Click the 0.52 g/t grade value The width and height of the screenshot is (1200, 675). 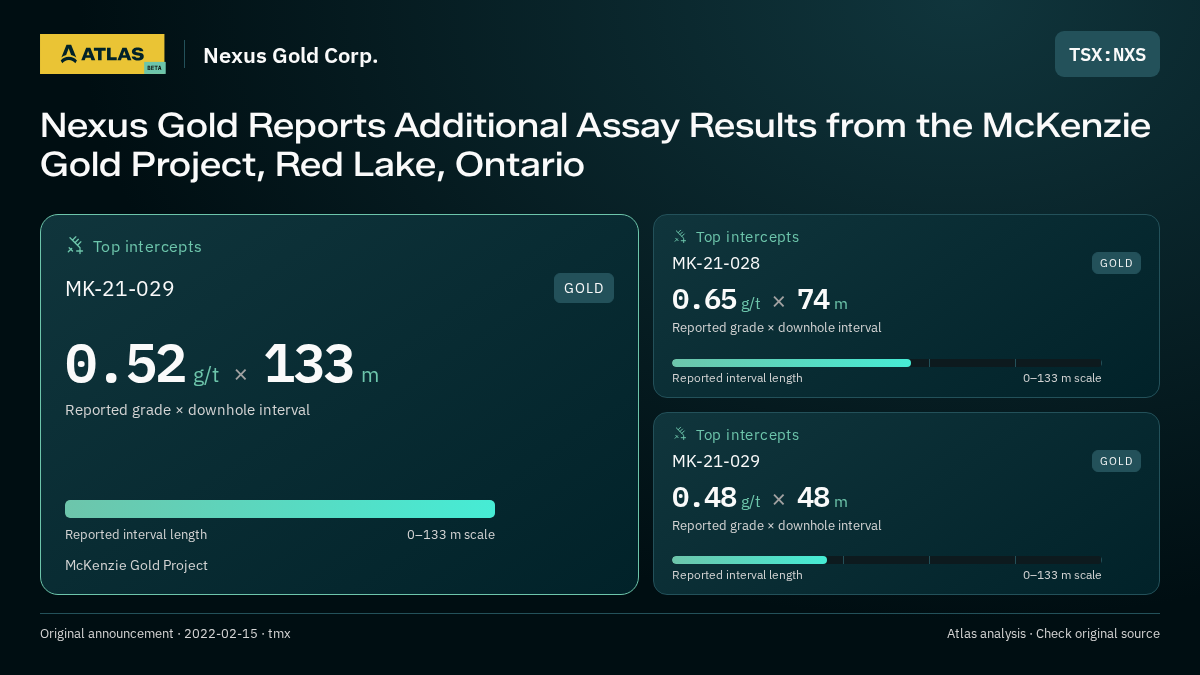coord(142,365)
